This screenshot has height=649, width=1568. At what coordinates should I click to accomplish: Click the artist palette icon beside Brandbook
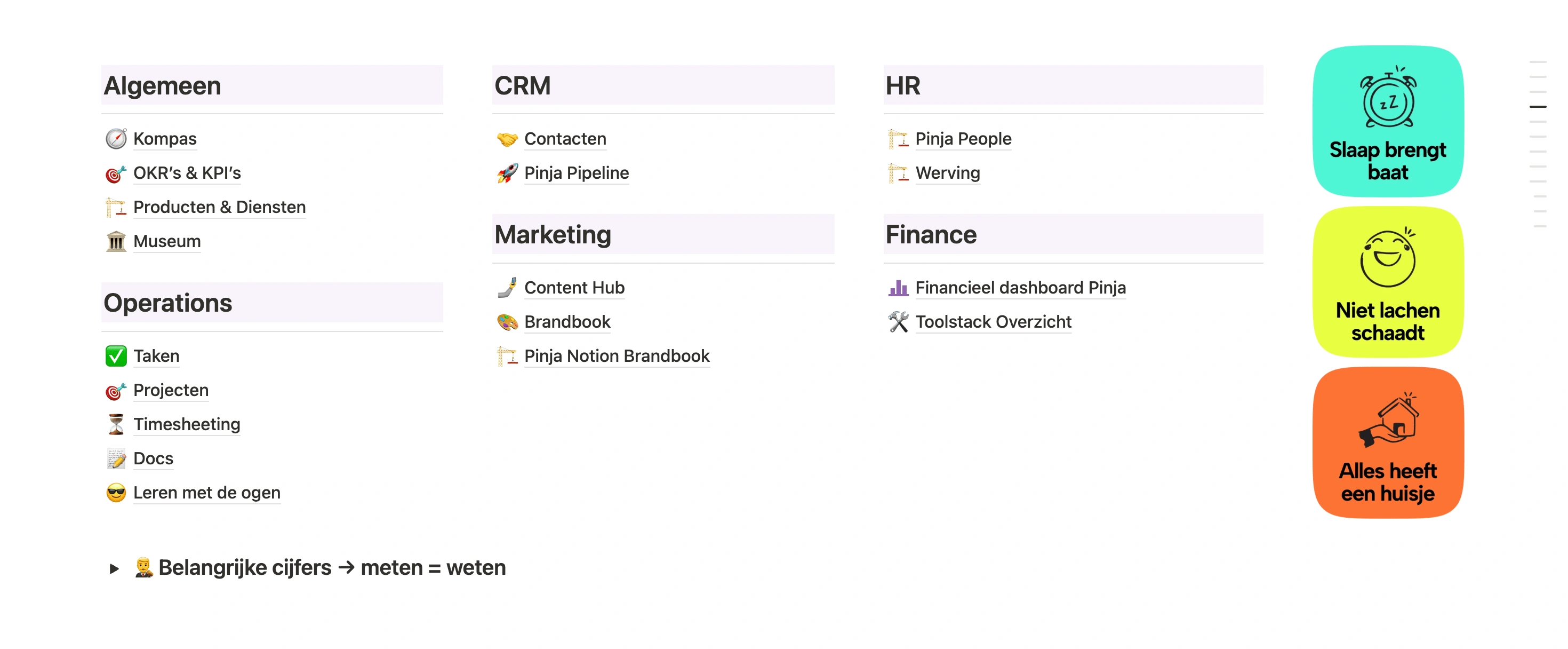click(x=507, y=322)
